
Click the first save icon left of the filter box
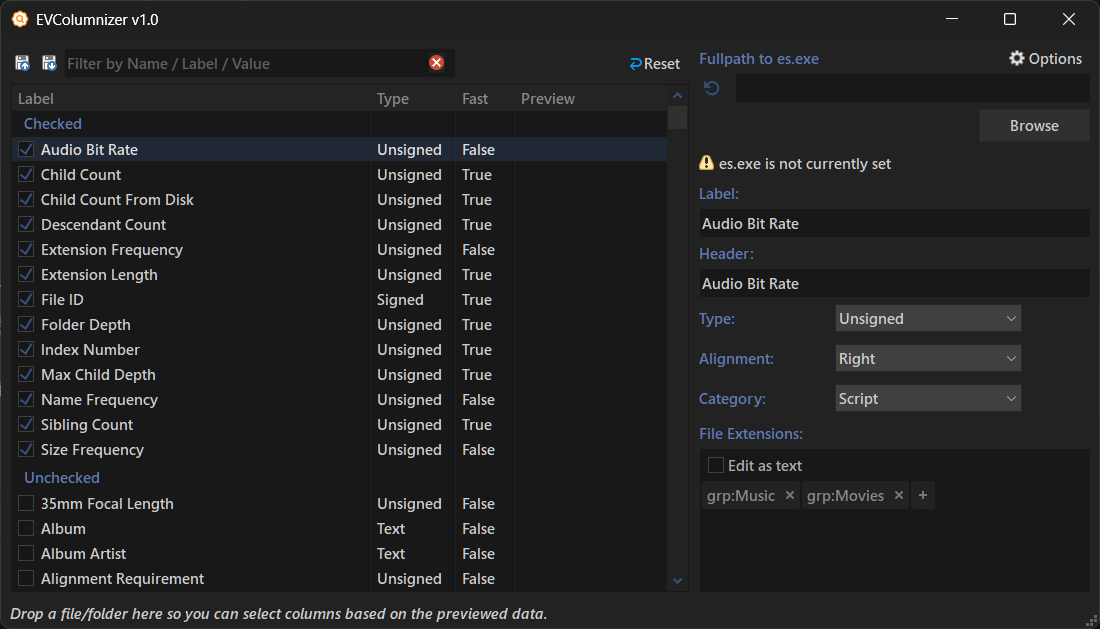tap(22, 63)
